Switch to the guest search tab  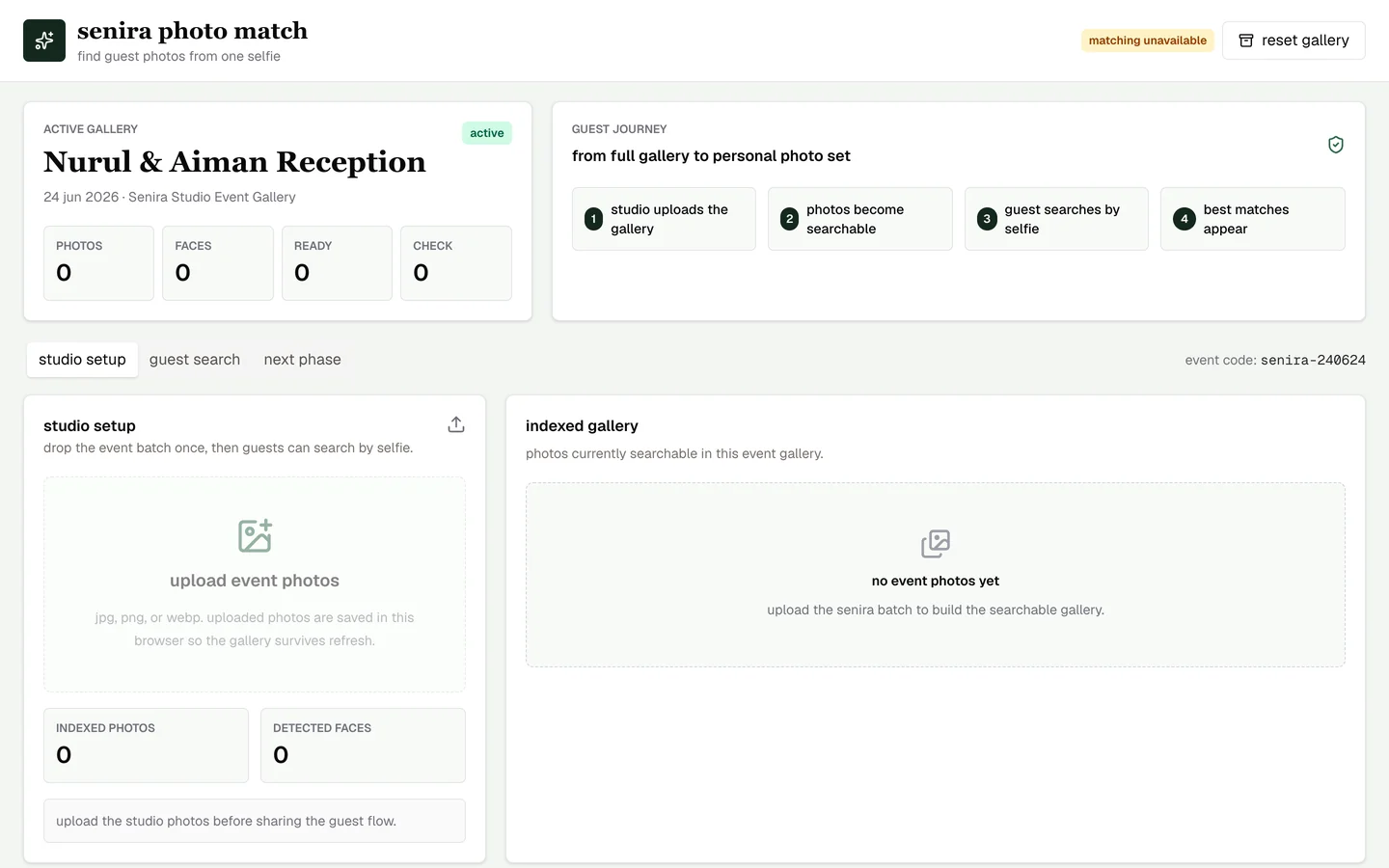pyautogui.click(x=195, y=360)
